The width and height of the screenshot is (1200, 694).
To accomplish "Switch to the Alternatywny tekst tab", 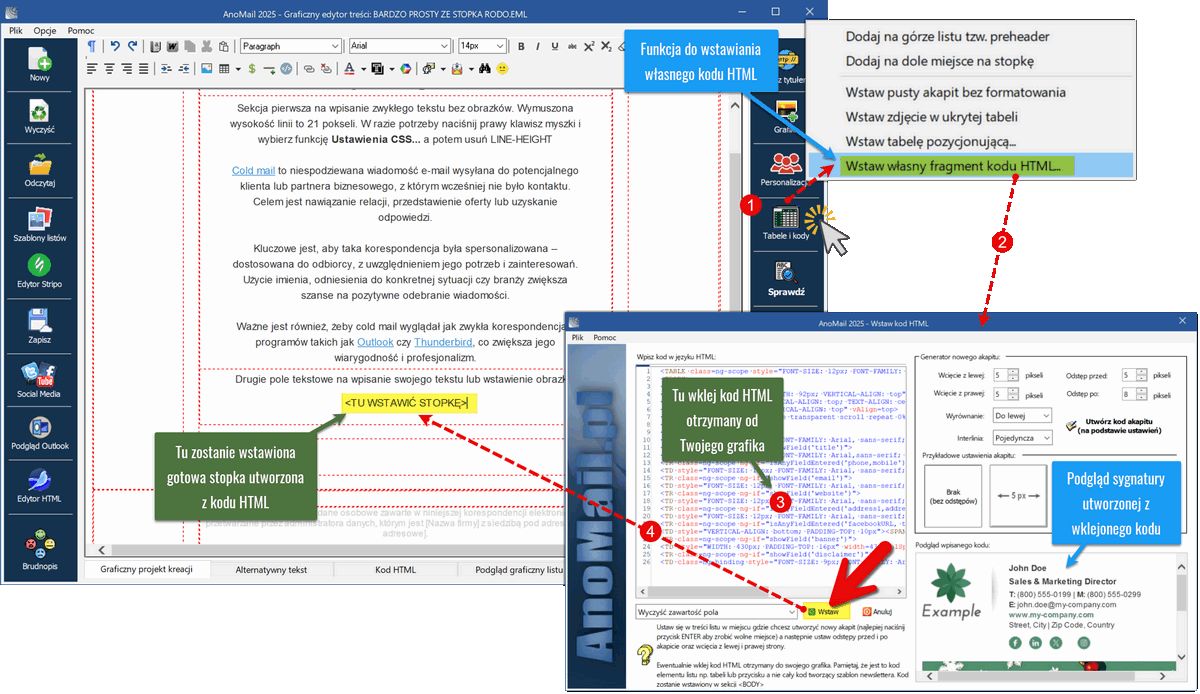I will tap(272, 569).
